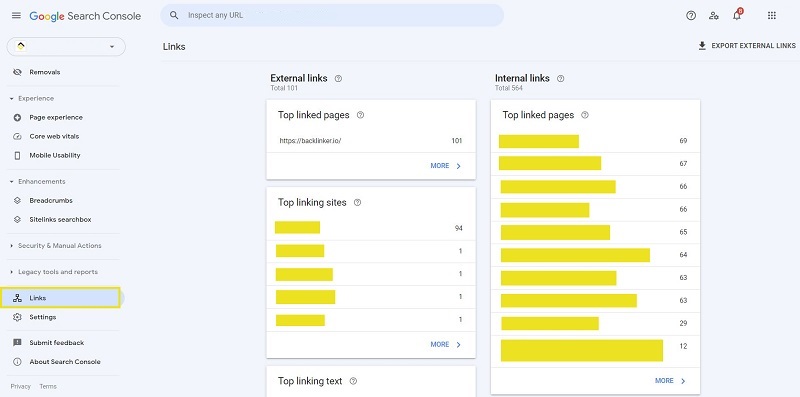Screen dimensions: 800x397
Task: Click MORE under internal Top linked pages
Action: pyautogui.click(x=670, y=381)
